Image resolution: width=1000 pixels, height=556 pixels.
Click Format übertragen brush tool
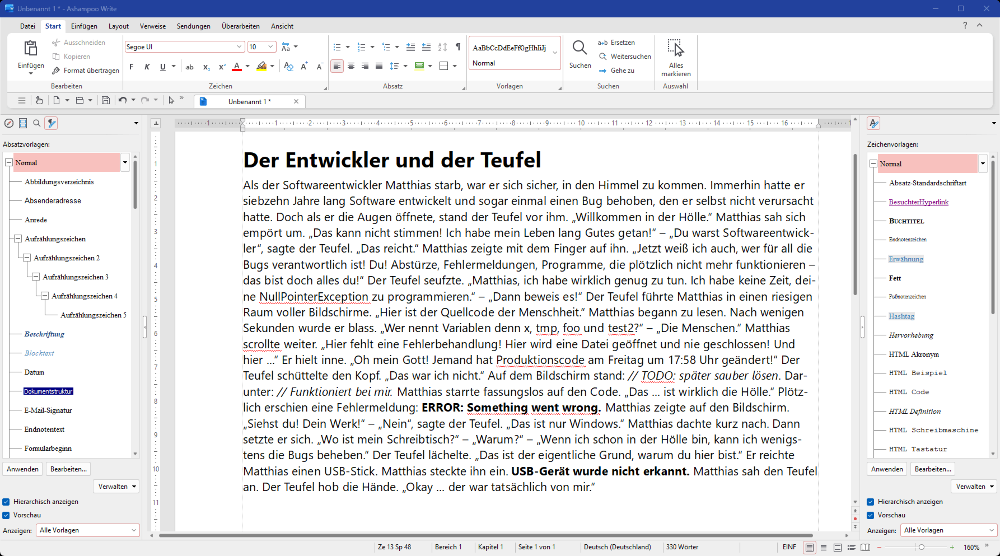coord(85,70)
